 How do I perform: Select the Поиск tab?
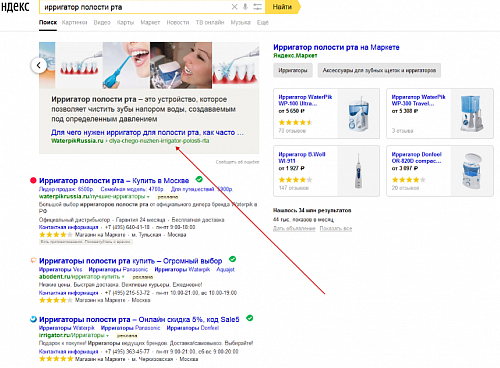pos(48,22)
